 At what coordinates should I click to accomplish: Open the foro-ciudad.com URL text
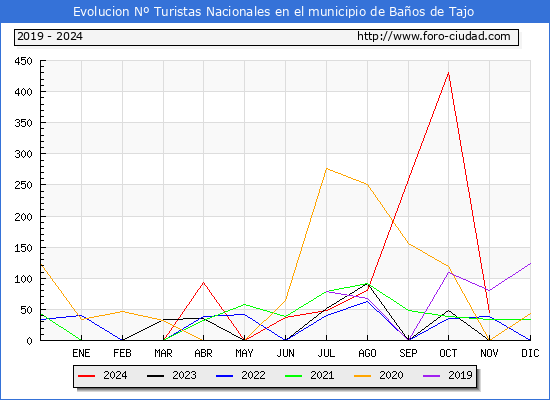click(434, 36)
